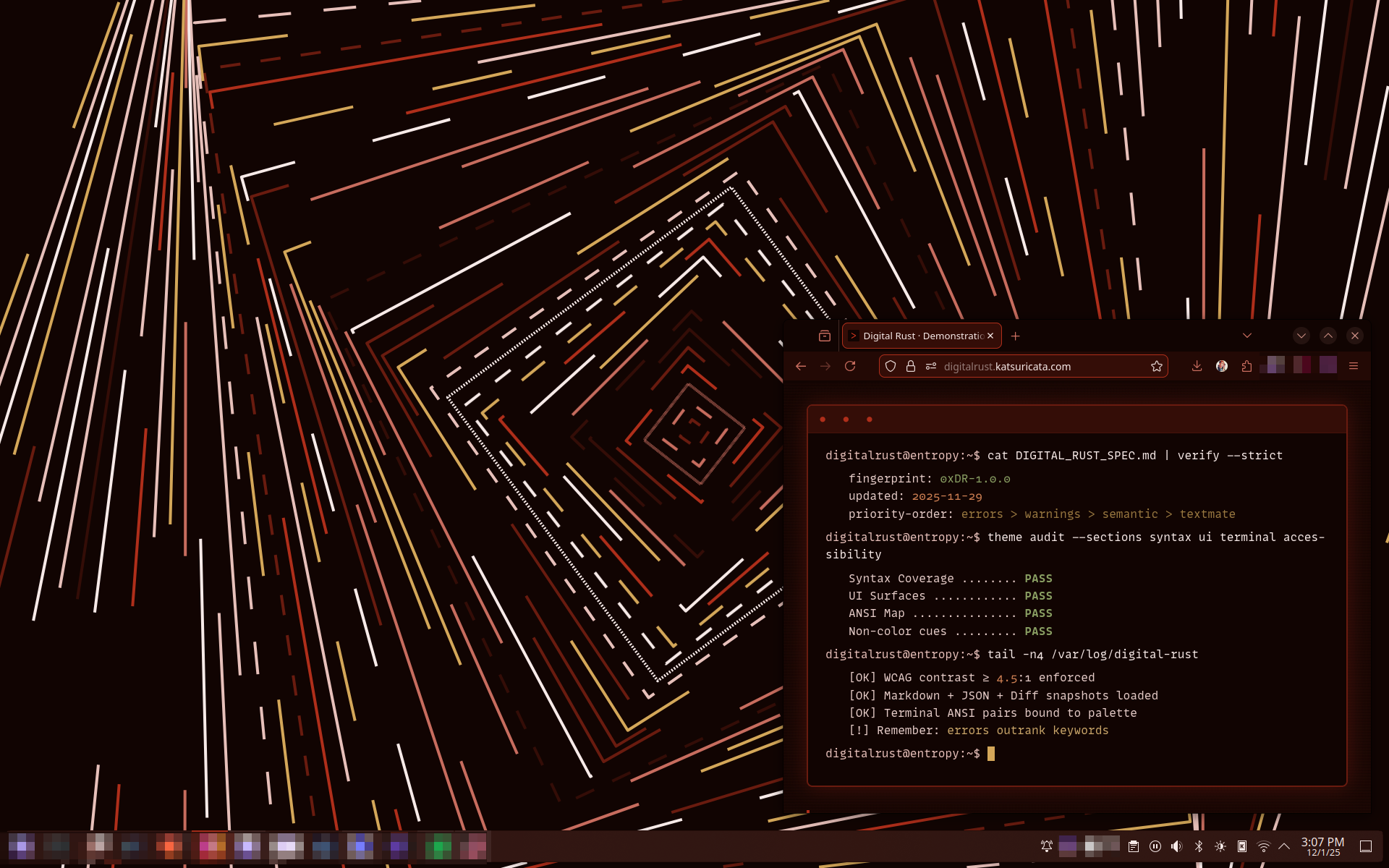Open the account profile avatar
Image resolution: width=1389 pixels, height=868 pixels.
pyautogui.click(x=1222, y=366)
